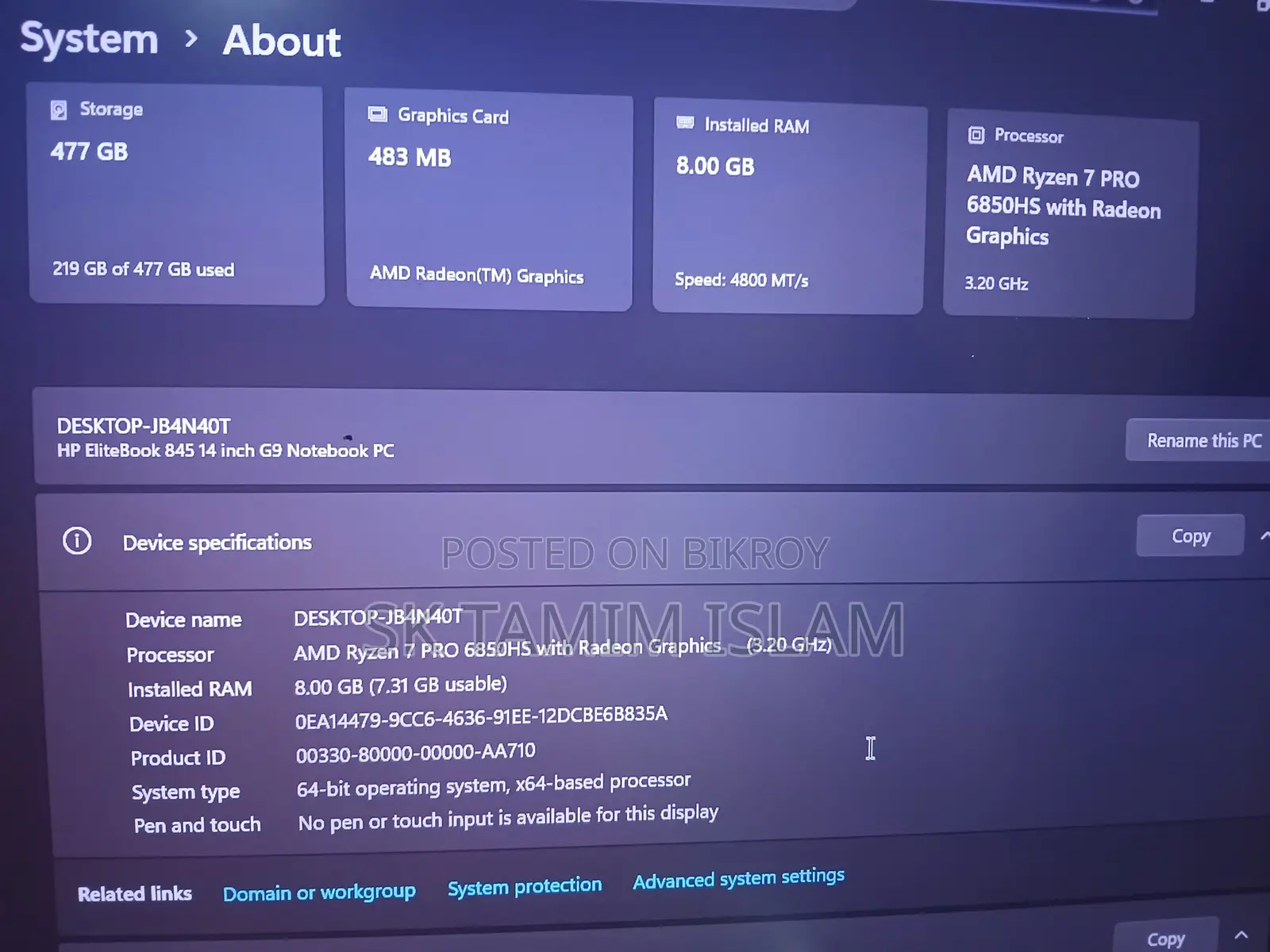Open the Graphics Card 483 MB card
This screenshot has height=952, width=1270.
point(489,200)
